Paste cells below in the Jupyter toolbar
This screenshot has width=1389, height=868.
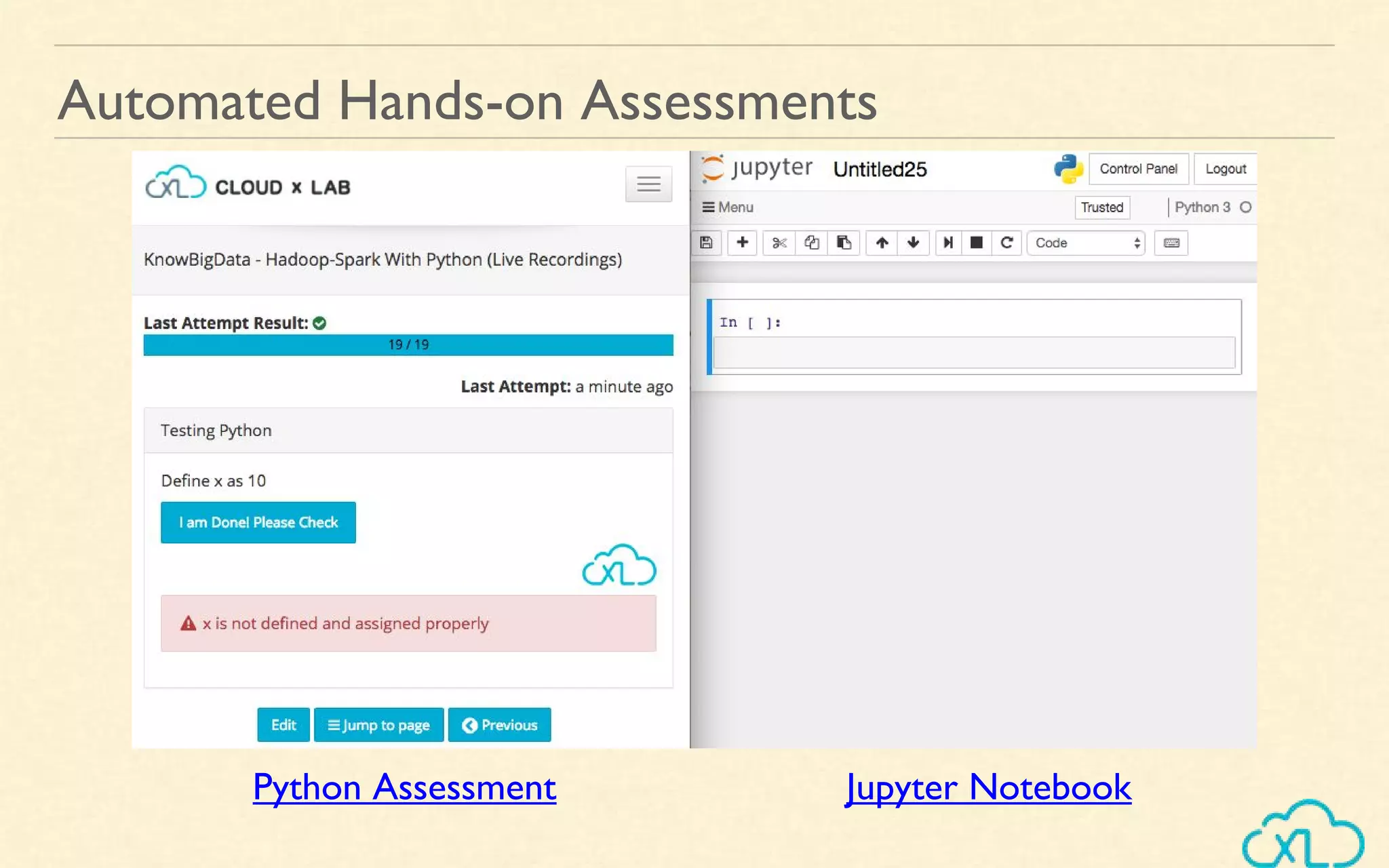tap(844, 243)
